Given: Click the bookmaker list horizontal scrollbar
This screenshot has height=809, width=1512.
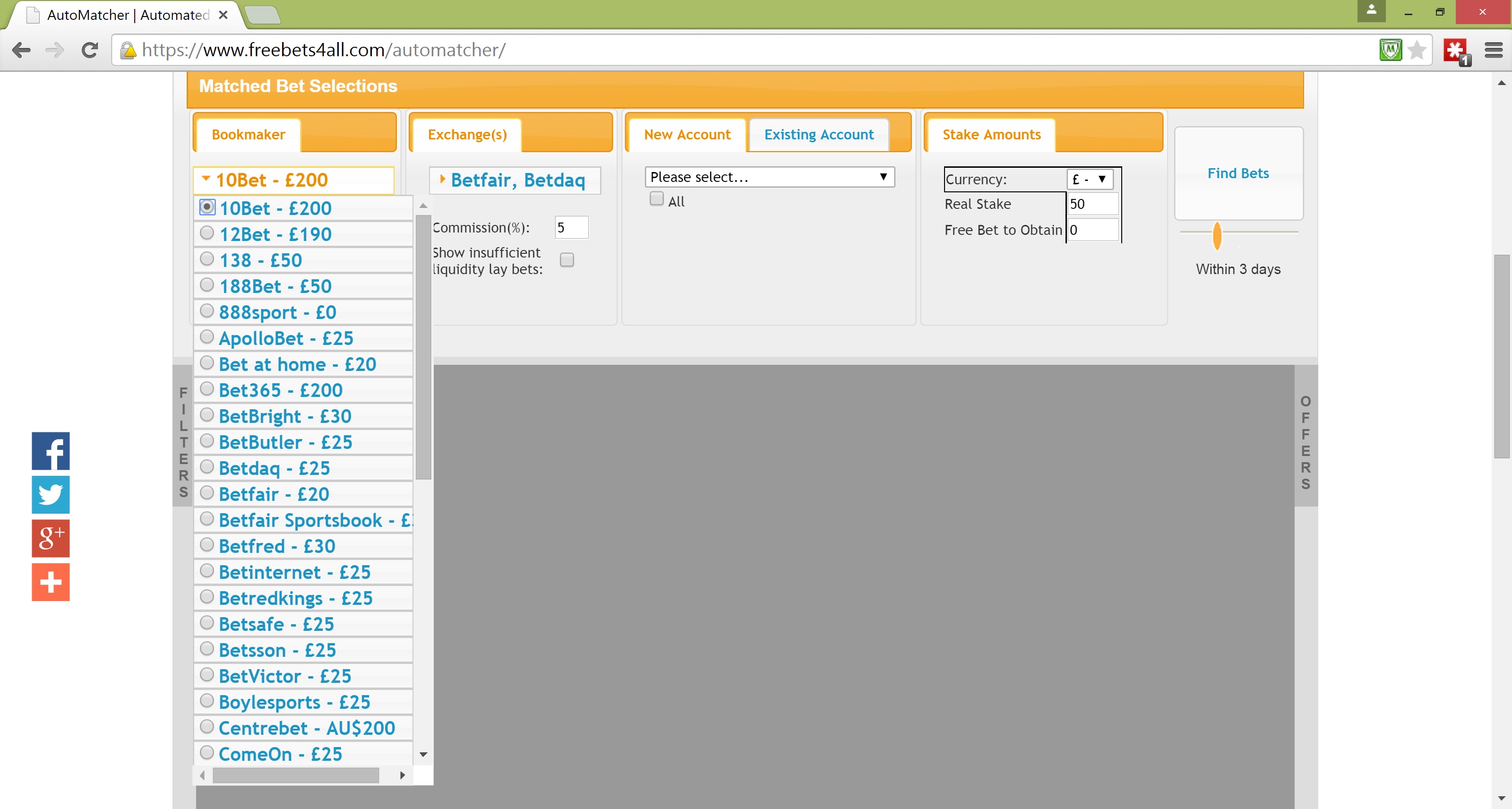Looking at the screenshot, I should coord(296,775).
